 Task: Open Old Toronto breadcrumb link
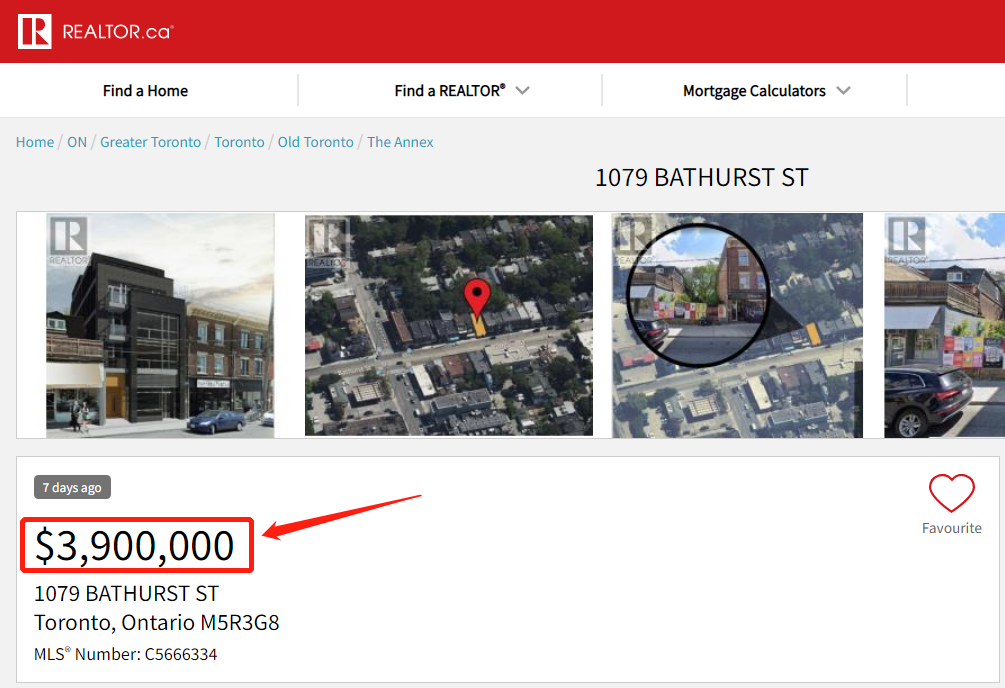[315, 142]
